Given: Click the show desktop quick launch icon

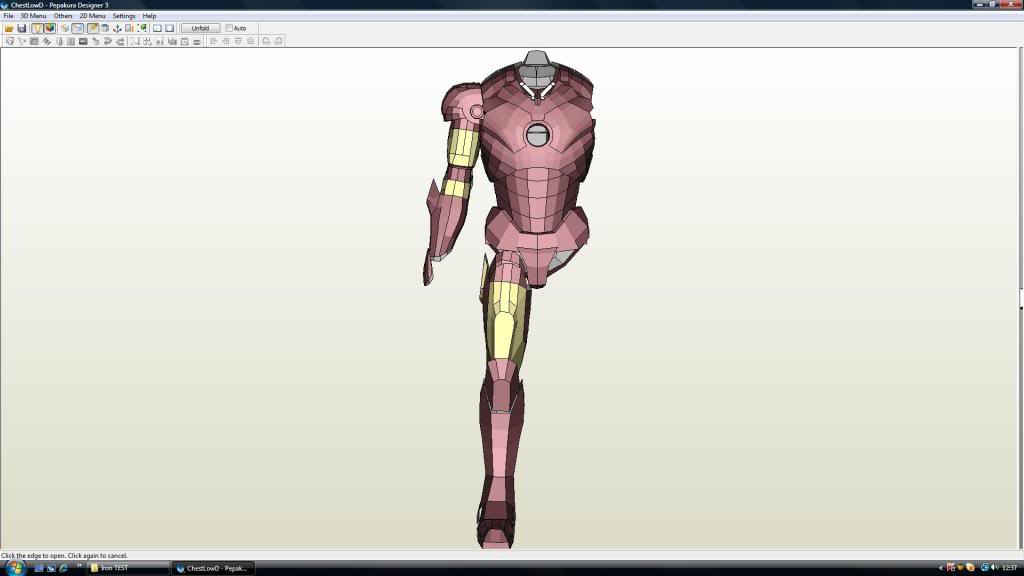Looking at the screenshot, I should (39, 568).
